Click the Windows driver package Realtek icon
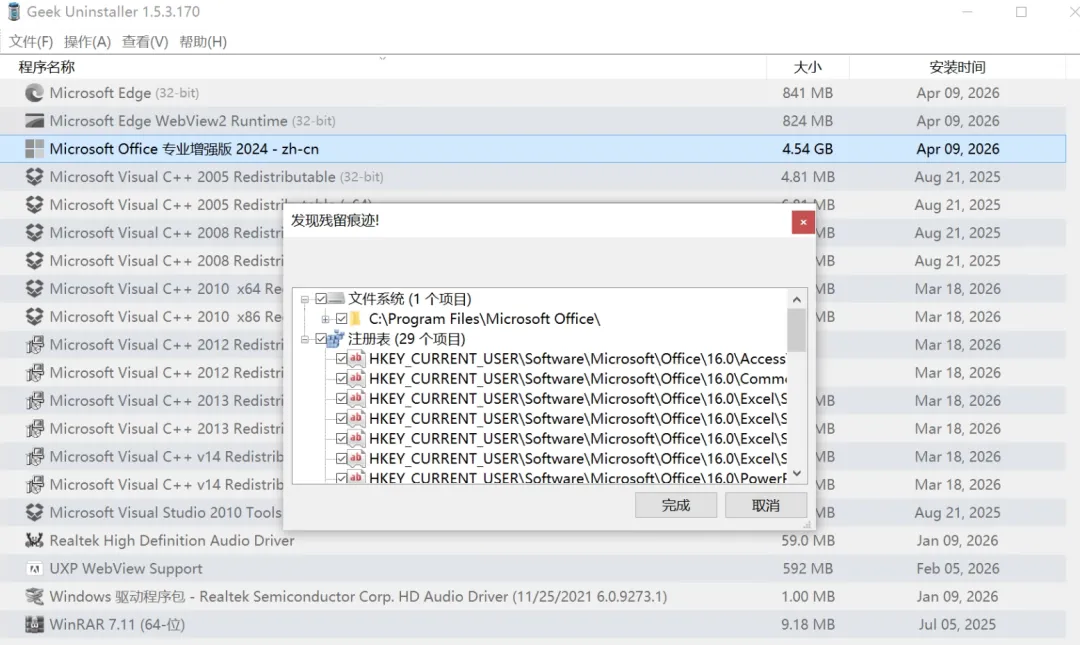 (x=34, y=597)
